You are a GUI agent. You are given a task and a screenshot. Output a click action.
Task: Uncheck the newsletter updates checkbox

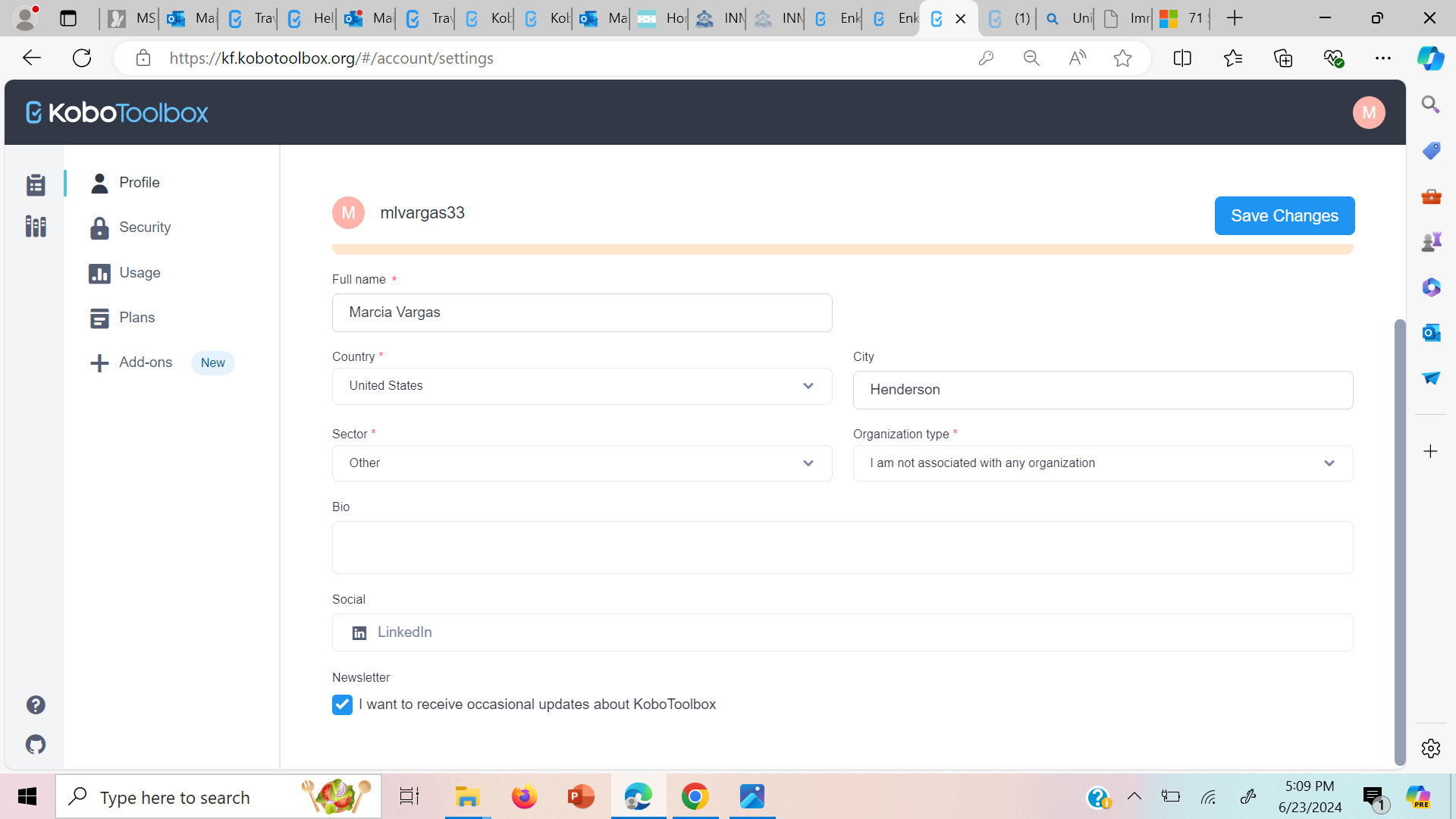[342, 704]
